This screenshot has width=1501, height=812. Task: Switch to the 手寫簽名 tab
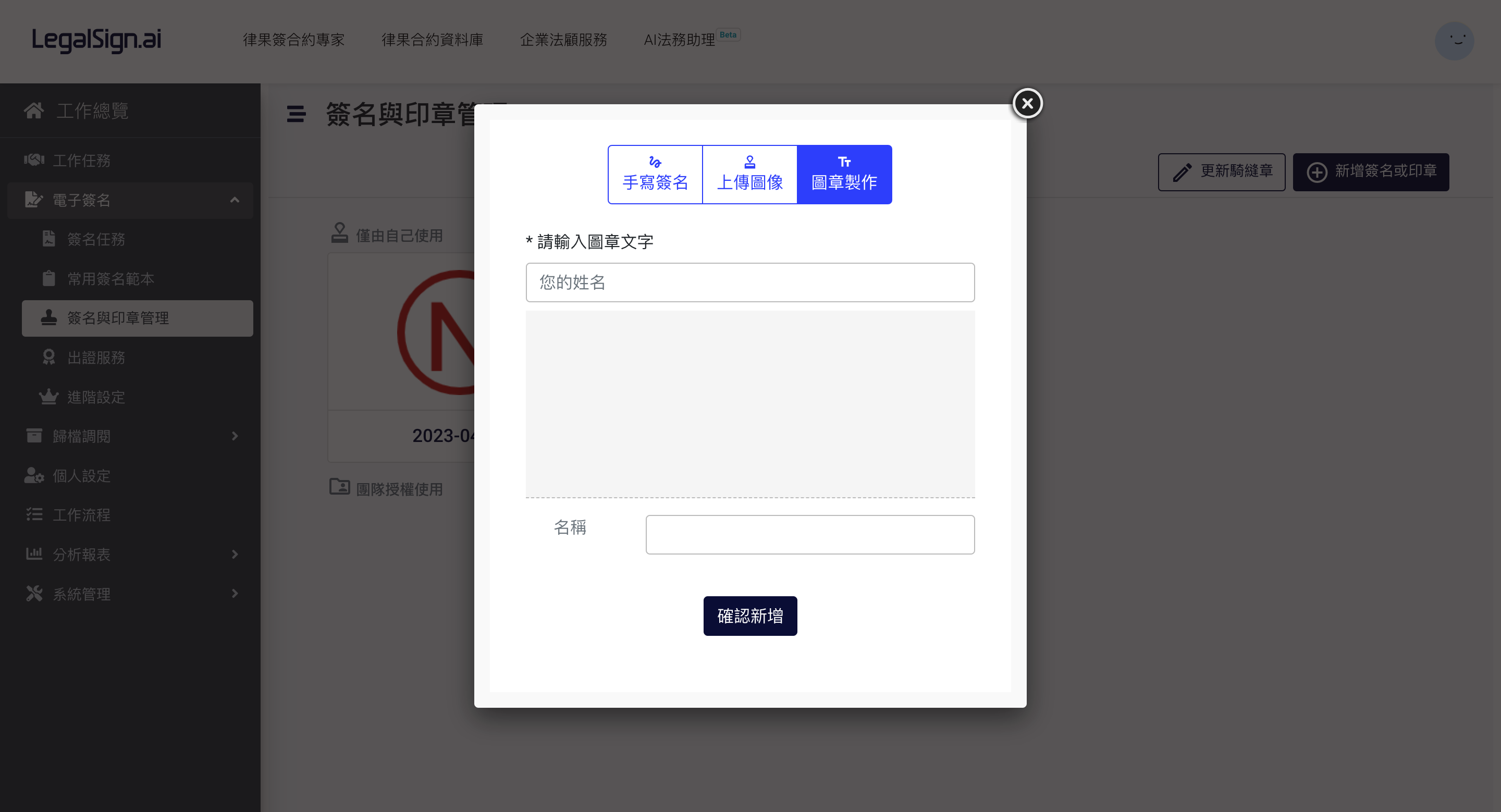pyautogui.click(x=655, y=174)
